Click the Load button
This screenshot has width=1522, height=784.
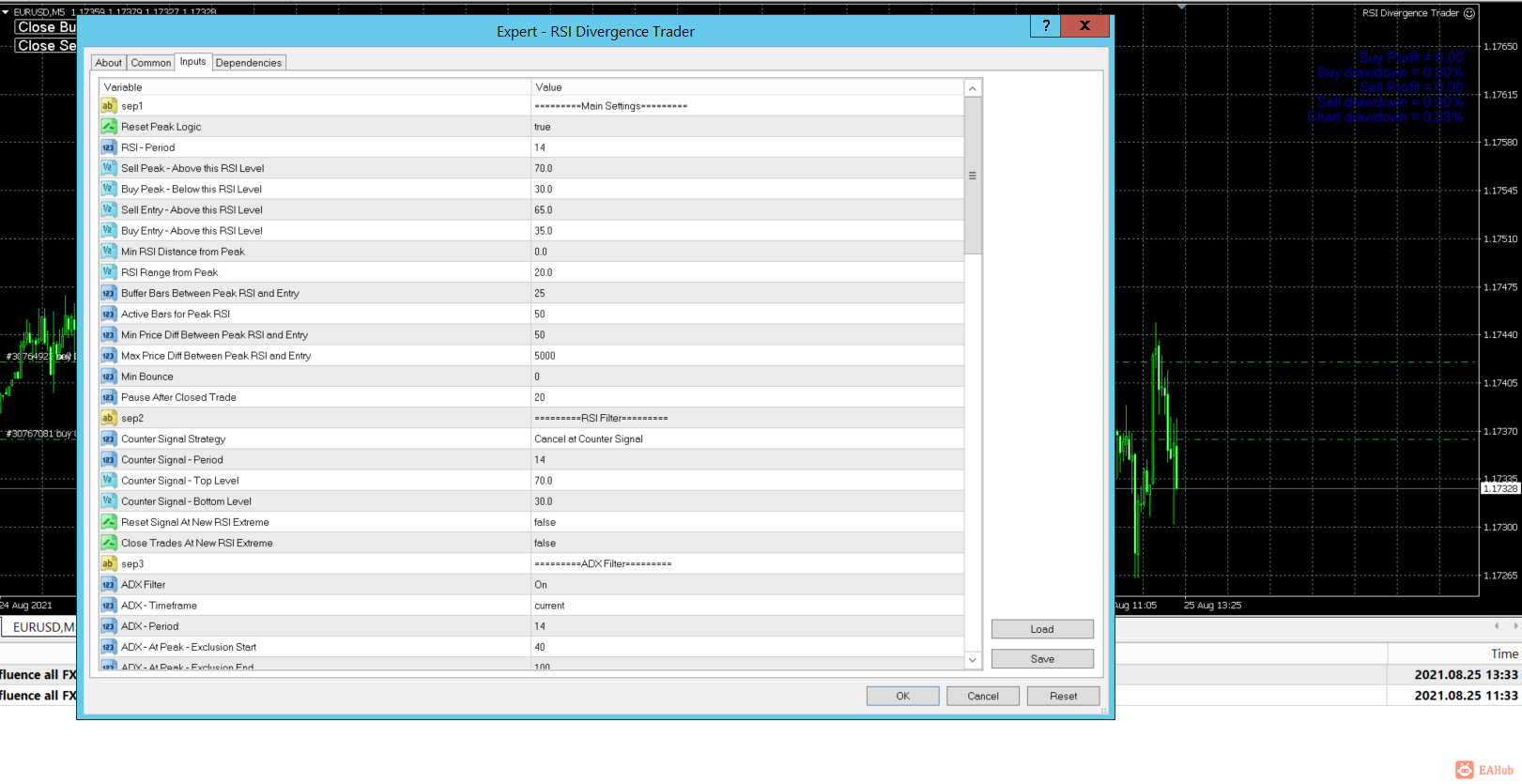(1042, 629)
